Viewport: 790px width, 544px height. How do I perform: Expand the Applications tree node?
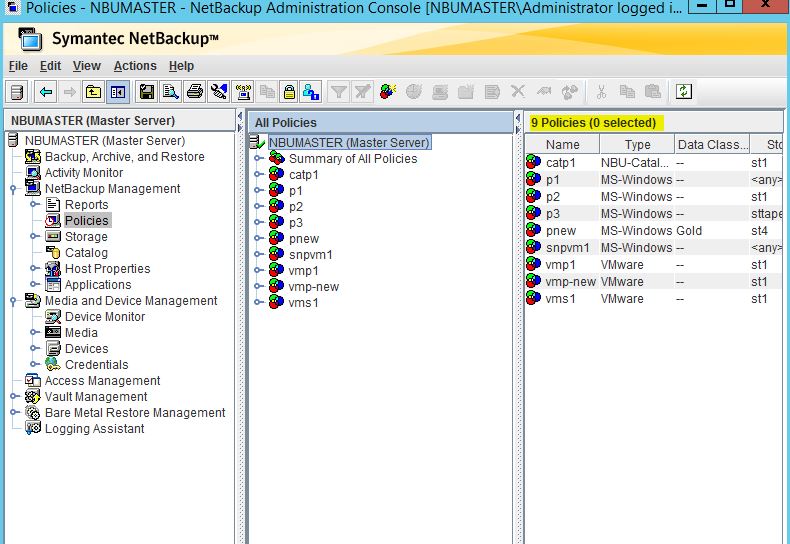tap(34, 285)
